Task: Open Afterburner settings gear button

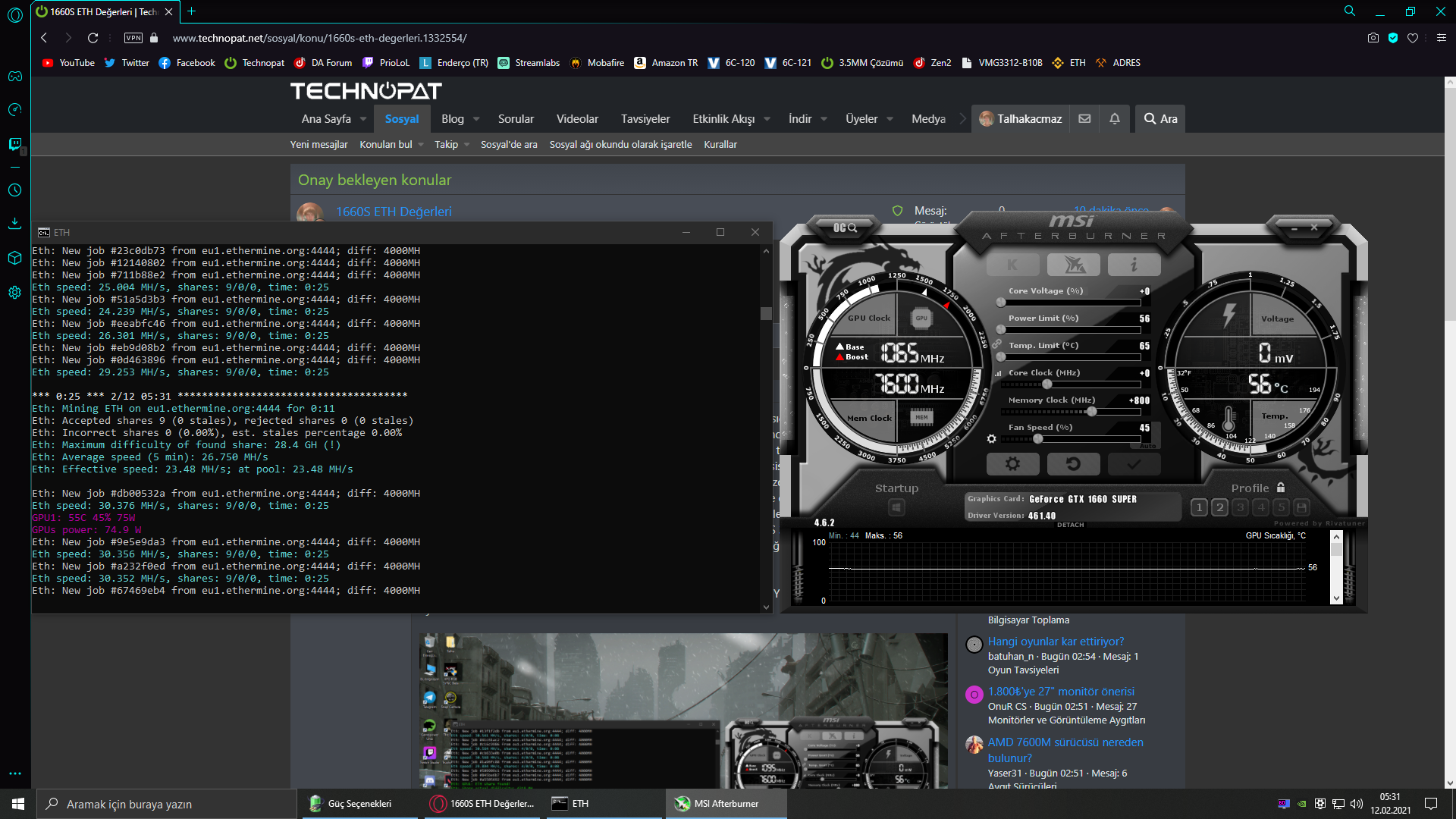Action: tap(1012, 464)
